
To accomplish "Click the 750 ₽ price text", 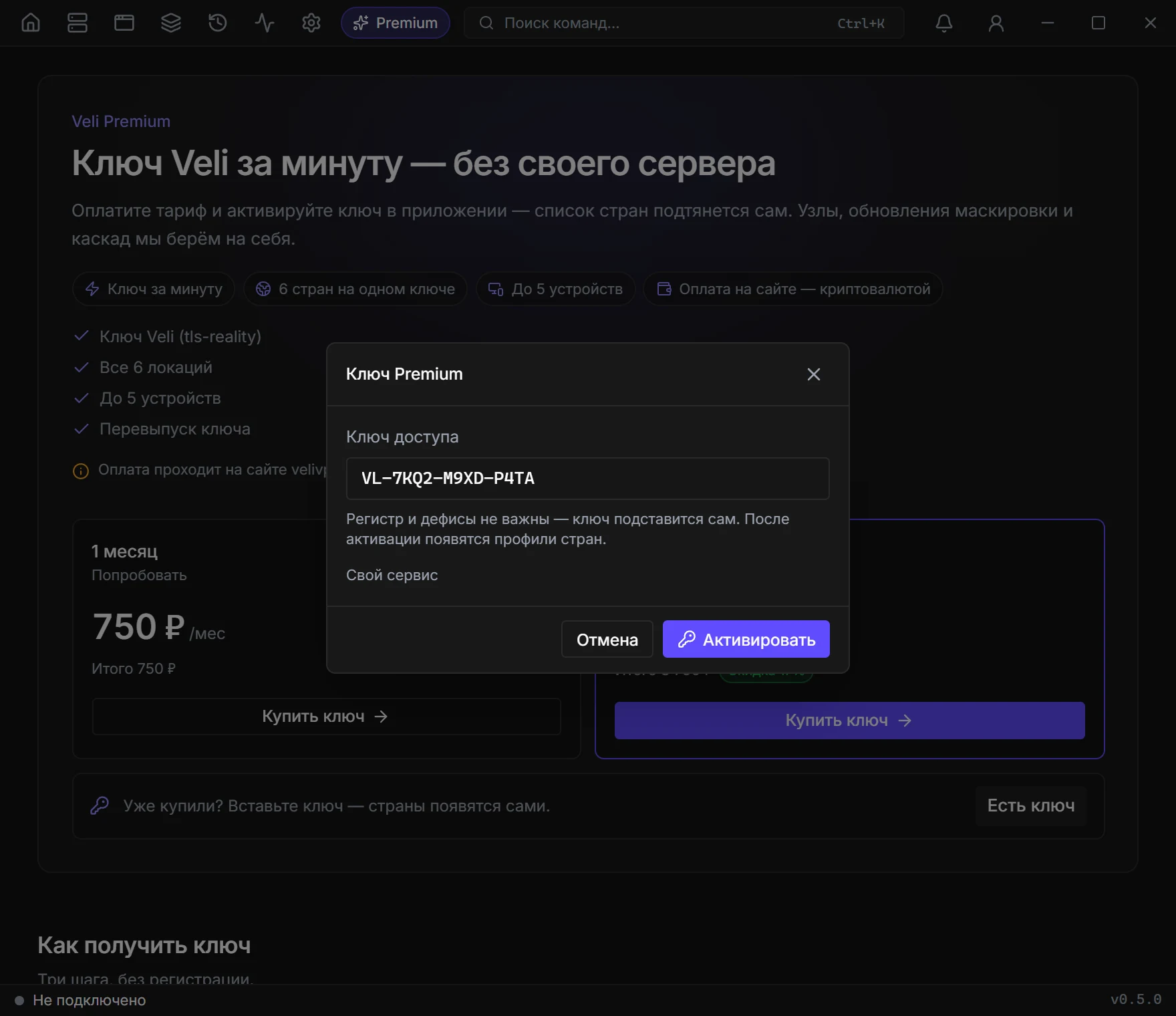I will [x=138, y=627].
